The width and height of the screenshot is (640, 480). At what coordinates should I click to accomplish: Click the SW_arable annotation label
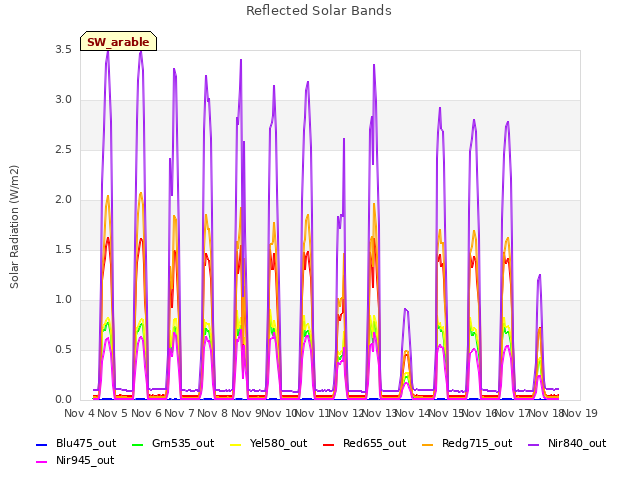tap(118, 42)
